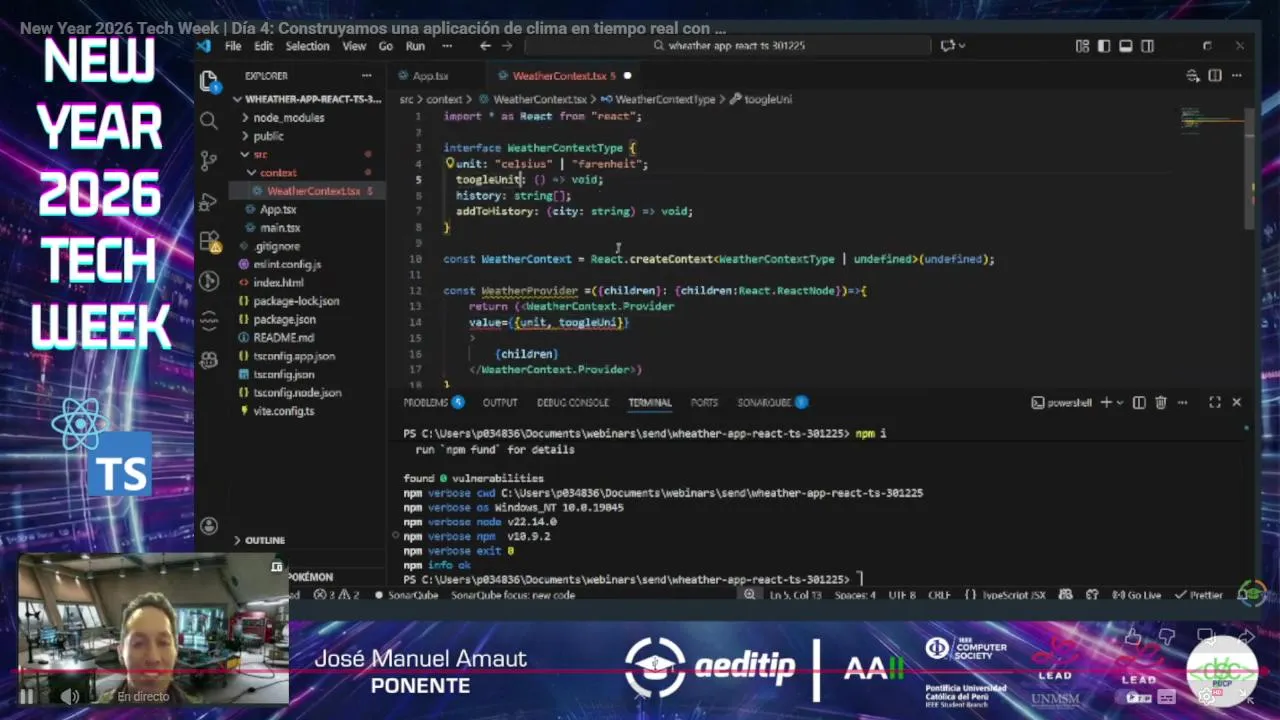Viewport: 1280px width, 720px height.
Task: Open Run and Debug view
Action: 209,200
